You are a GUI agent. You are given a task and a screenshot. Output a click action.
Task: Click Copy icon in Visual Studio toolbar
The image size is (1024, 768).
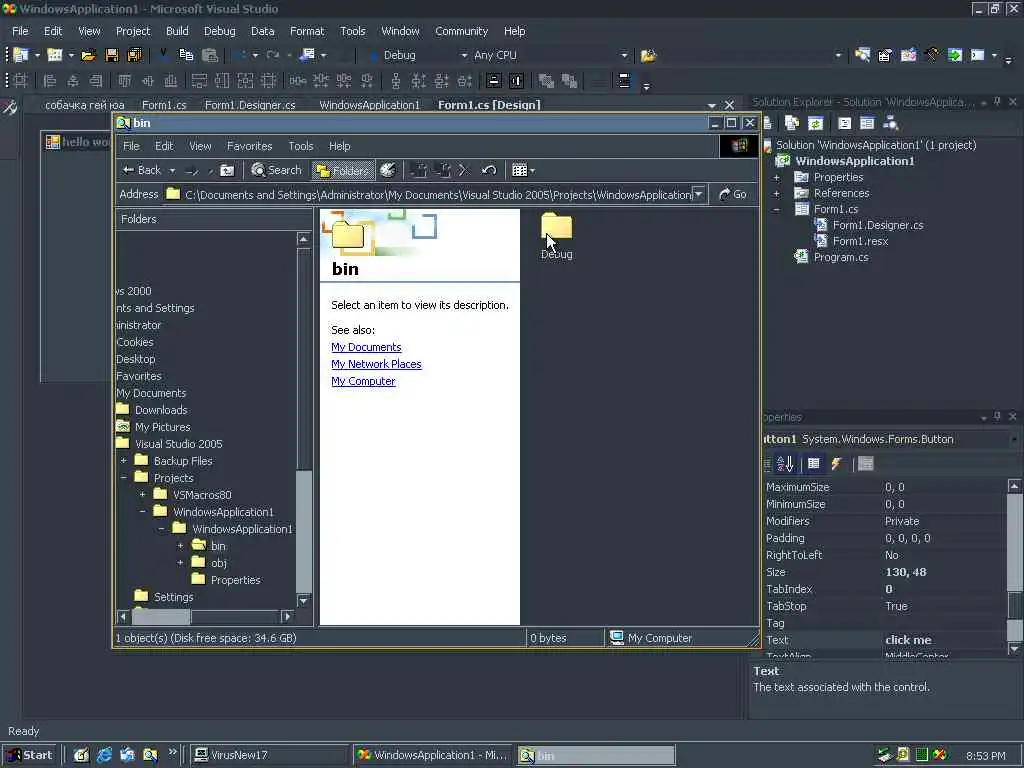coord(186,56)
